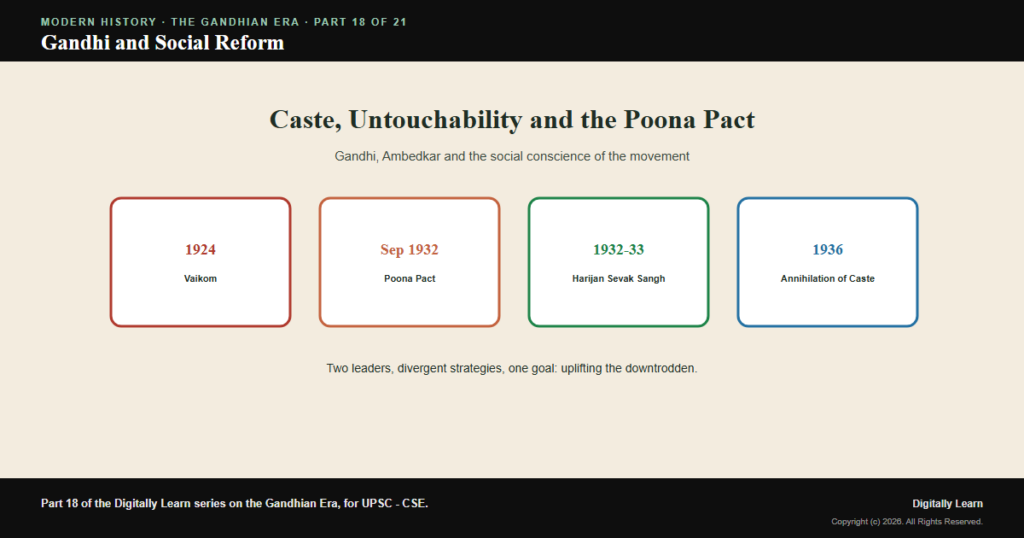The height and width of the screenshot is (538, 1024).
Task: Click the 'Harijan Sevak Sangh' label
Action: [x=618, y=278]
